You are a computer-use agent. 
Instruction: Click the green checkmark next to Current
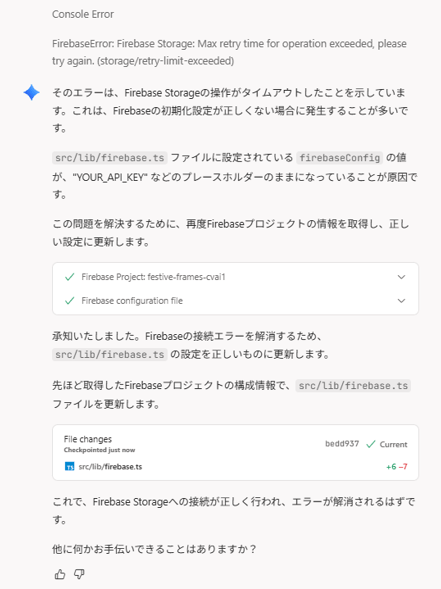371,444
